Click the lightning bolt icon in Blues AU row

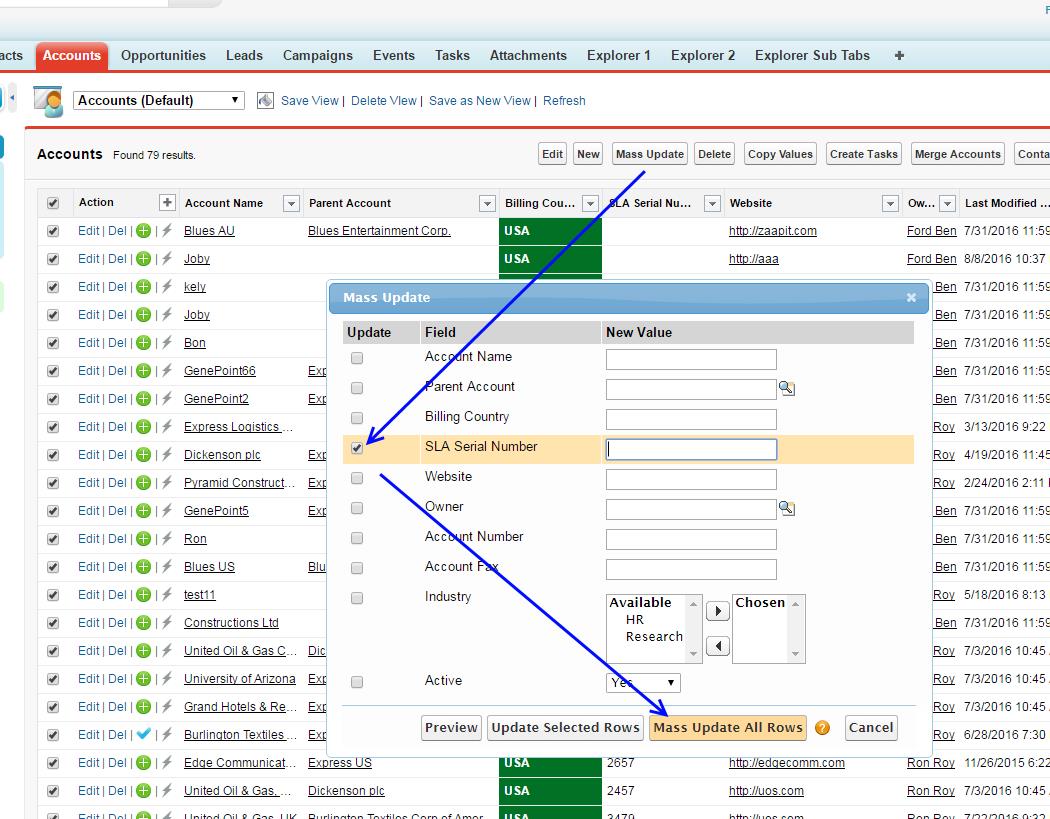(x=167, y=231)
